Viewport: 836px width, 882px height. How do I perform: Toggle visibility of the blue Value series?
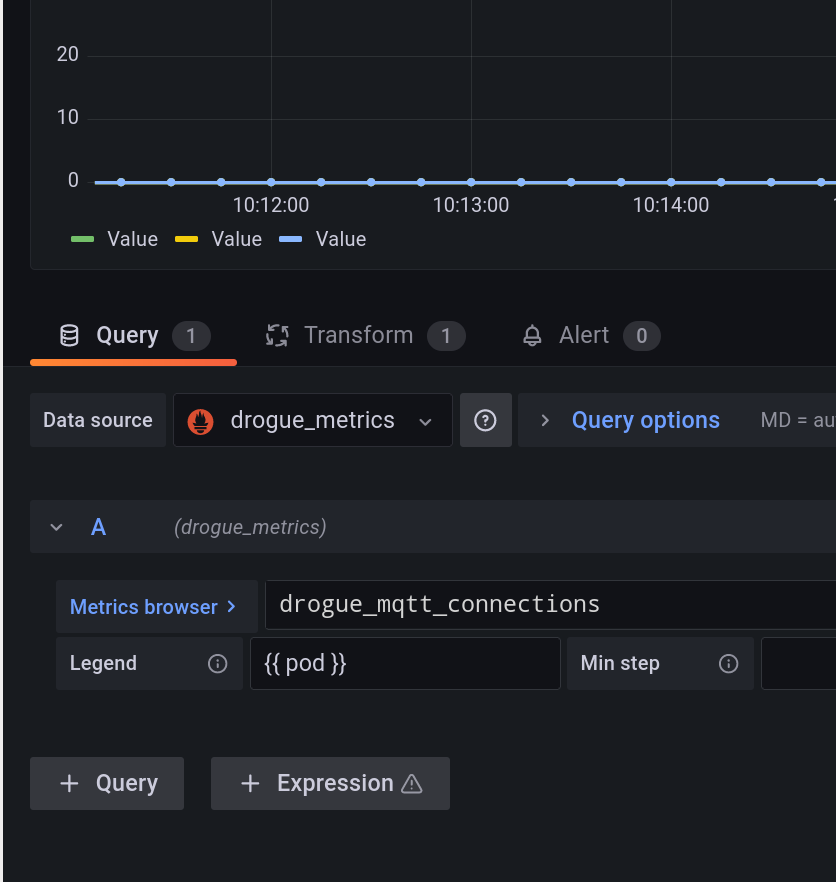[340, 239]
